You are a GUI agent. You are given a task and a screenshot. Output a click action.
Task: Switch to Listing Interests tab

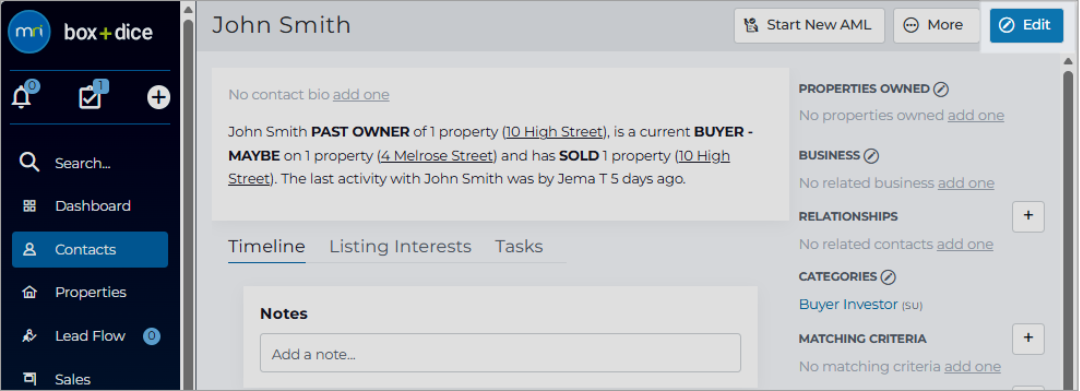click(x=400, y=246)
